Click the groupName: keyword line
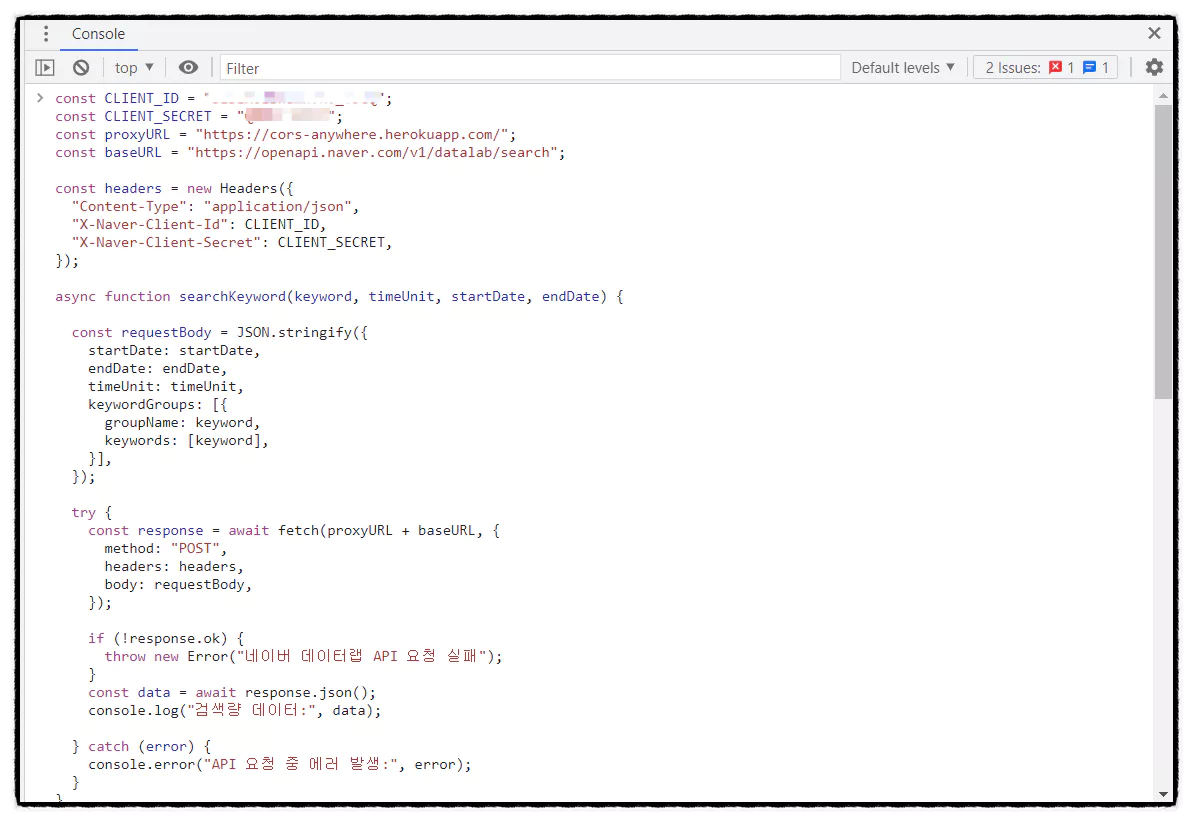1193x822 pixels. click(182, 422)
